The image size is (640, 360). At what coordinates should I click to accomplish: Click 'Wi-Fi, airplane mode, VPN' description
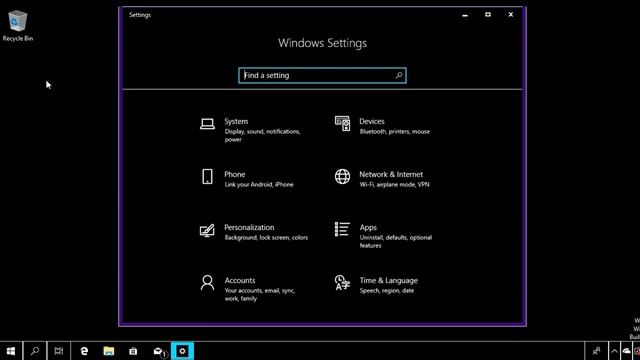394,184
